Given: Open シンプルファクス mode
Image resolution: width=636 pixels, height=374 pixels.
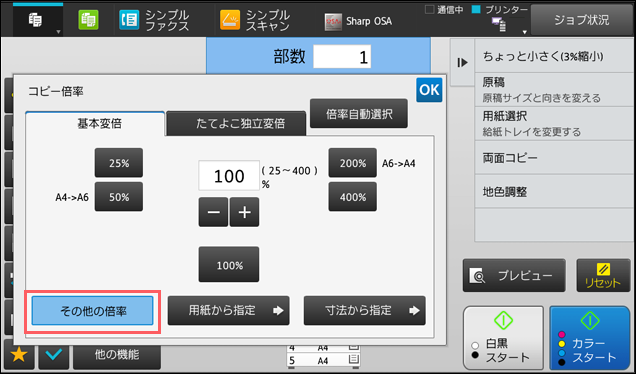Looking at the screenshot, I should coord(154,20).
